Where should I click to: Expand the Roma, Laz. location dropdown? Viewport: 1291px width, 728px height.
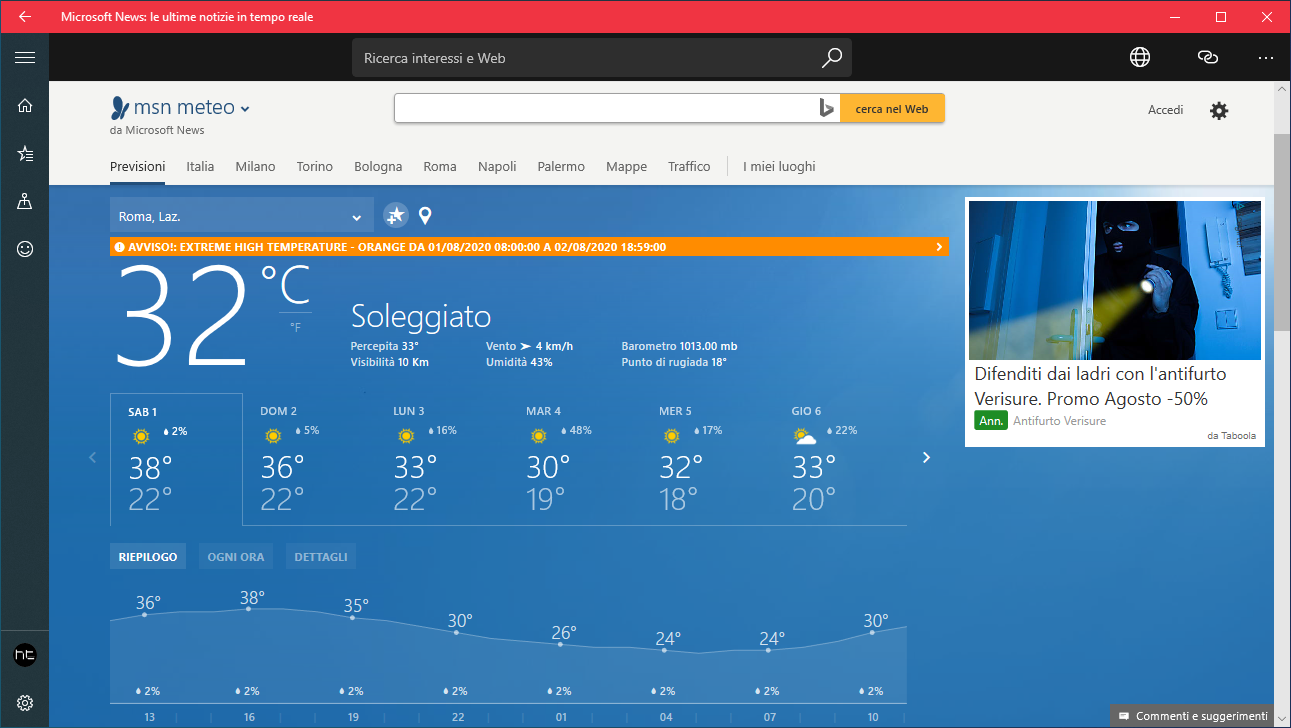click(x=357, y=215)
